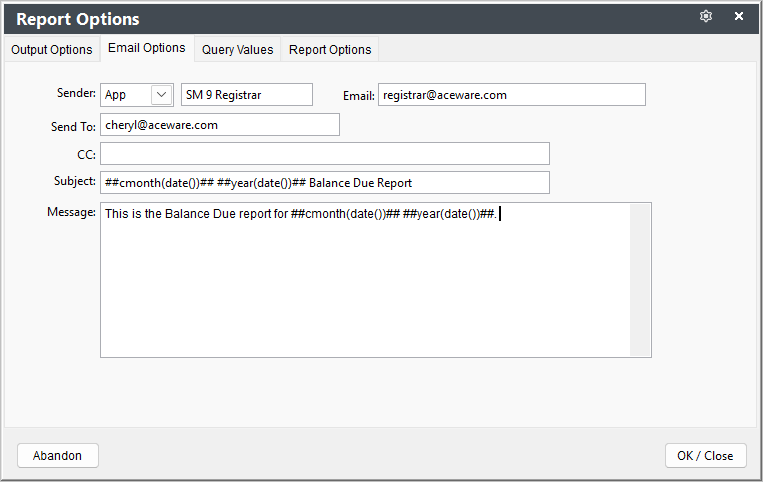Click the Sender combo box showing App
This screenshot has height=482, width=763.
coord(137,95)
